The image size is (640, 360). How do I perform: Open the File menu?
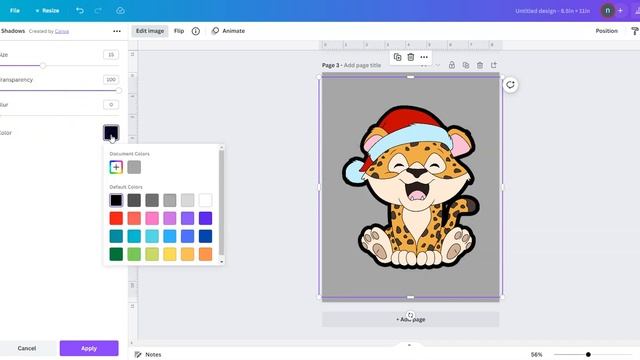pyautogui.click(x=15, y=11)
